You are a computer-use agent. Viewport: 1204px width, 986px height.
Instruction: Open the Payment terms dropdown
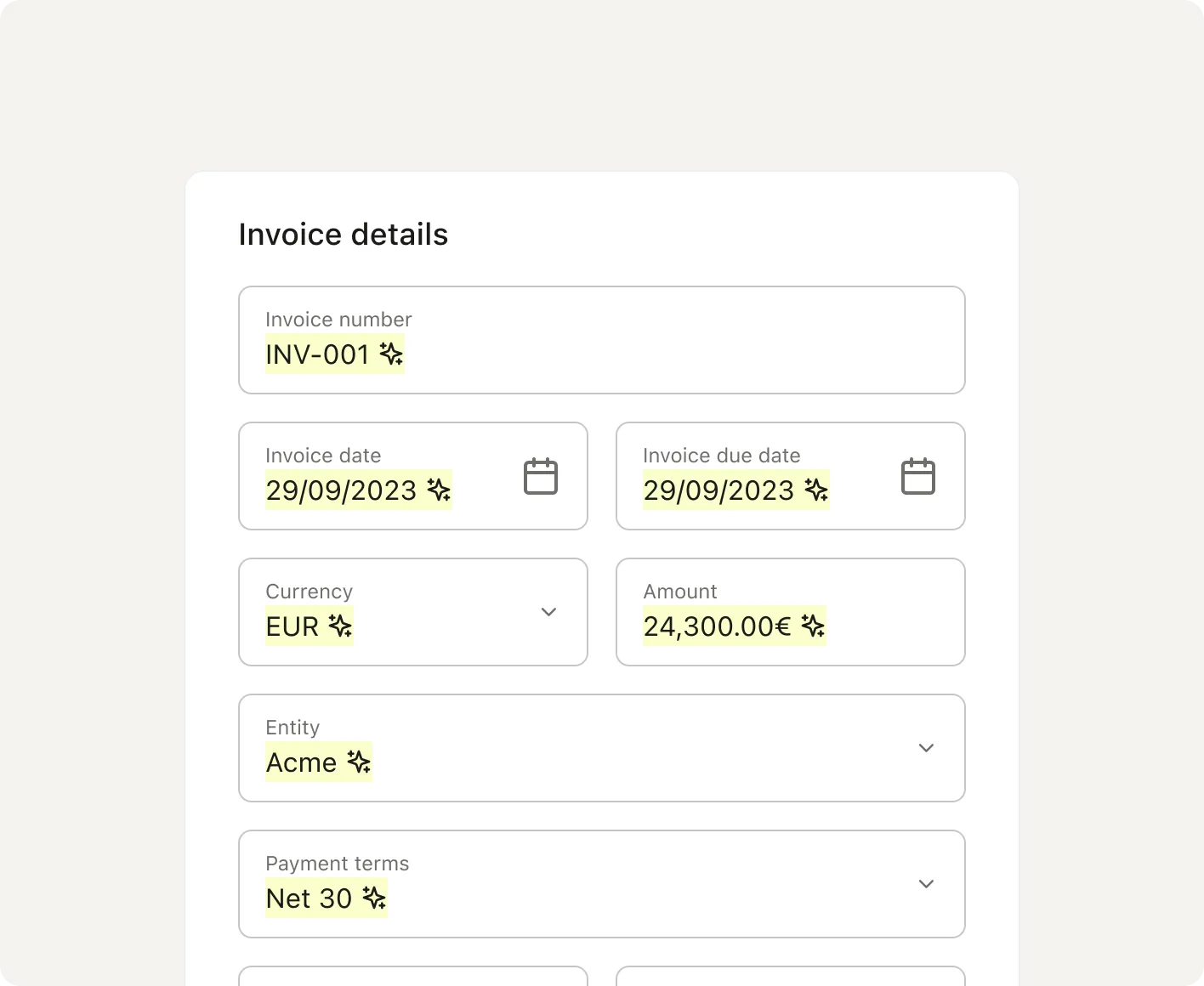coord(926,884)
